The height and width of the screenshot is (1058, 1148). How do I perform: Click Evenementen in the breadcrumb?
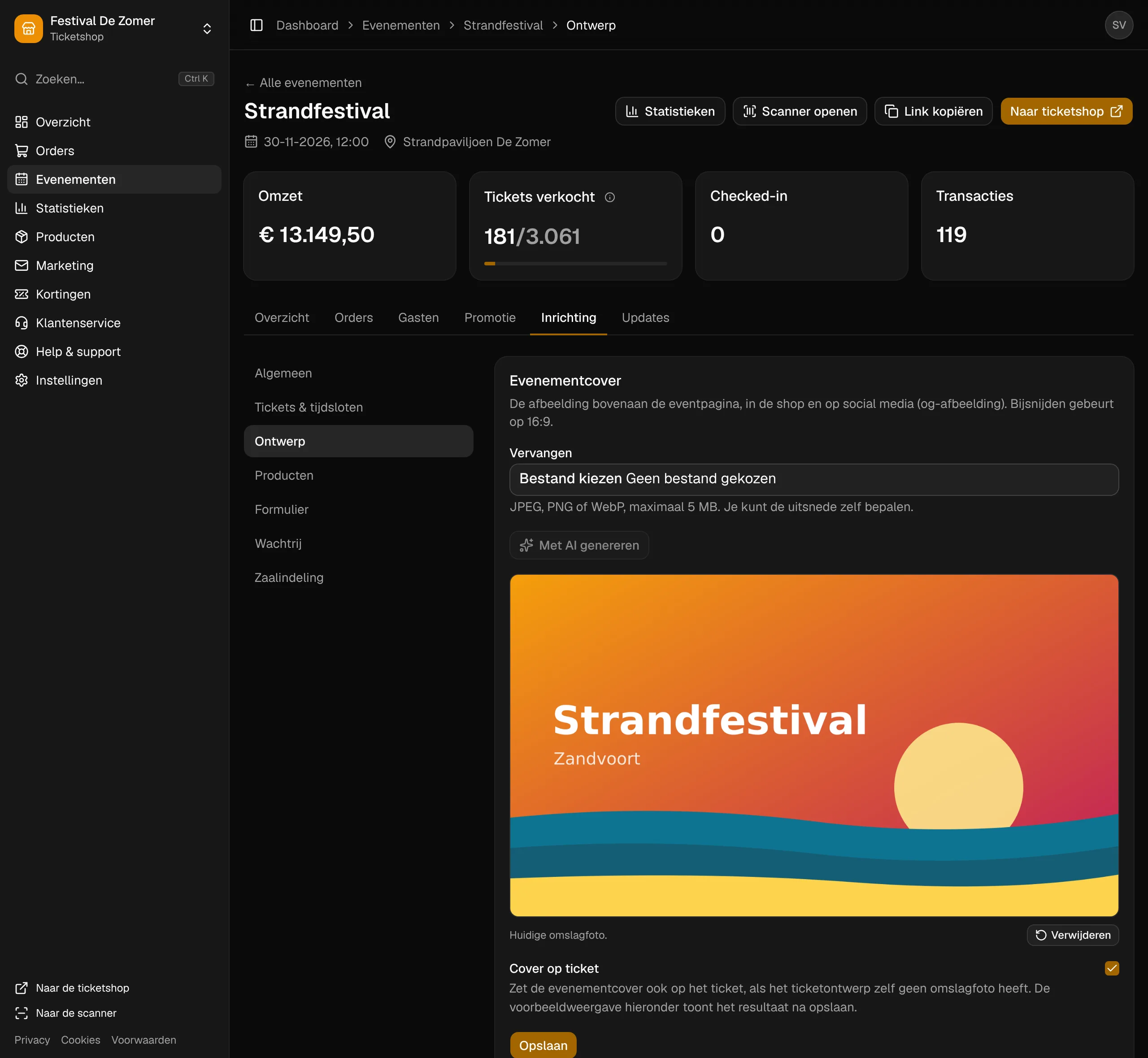(x=401, y=25)
